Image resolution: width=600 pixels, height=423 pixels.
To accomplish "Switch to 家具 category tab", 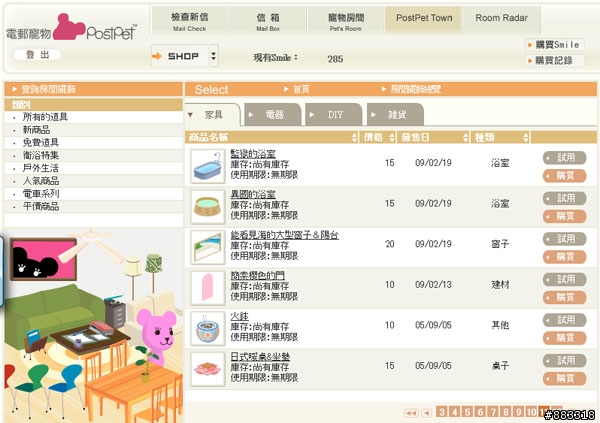I will pos(213,114).
